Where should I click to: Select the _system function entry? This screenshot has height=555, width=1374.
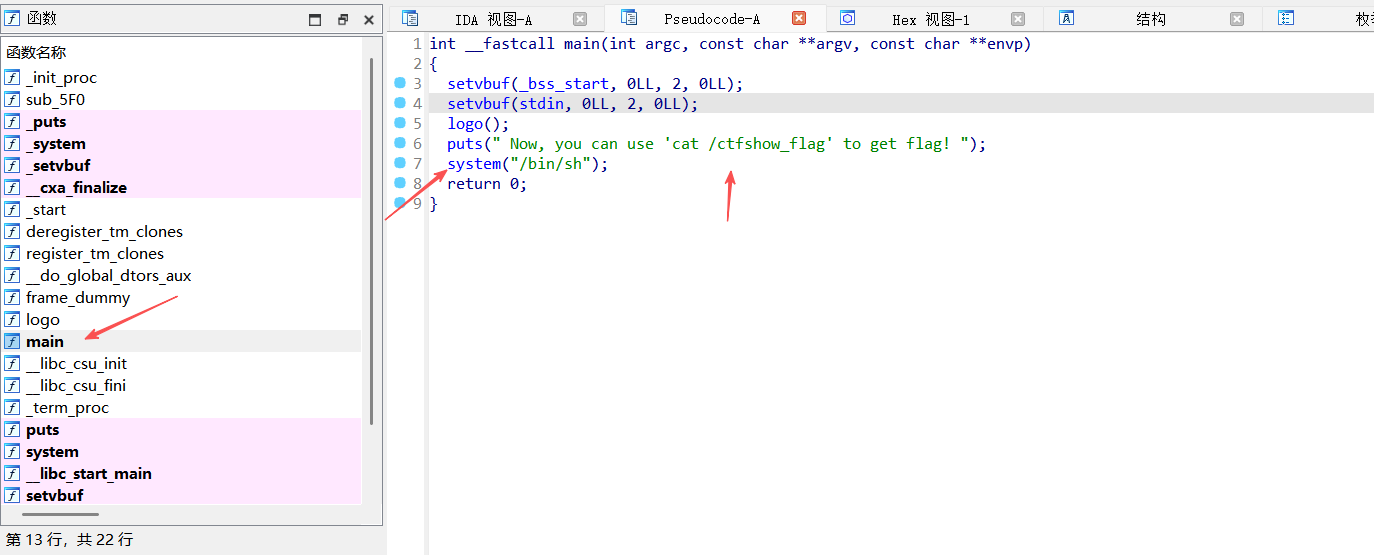56,144
